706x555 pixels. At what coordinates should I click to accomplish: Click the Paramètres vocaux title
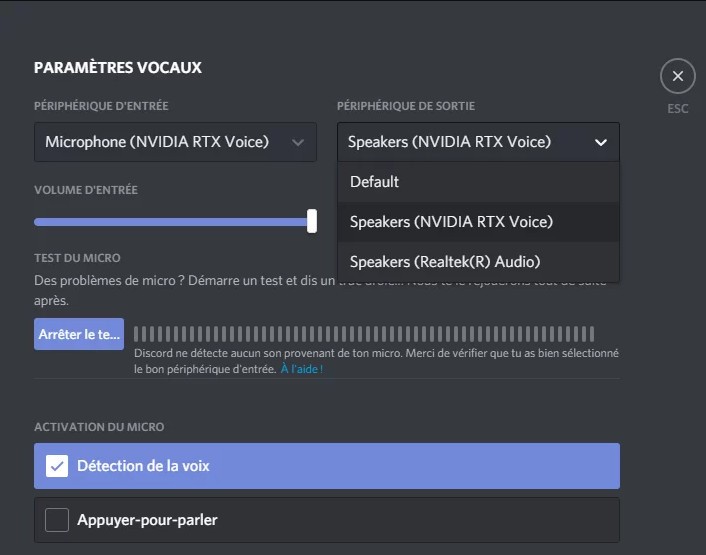pyautogui.click(x=118, y=68)
